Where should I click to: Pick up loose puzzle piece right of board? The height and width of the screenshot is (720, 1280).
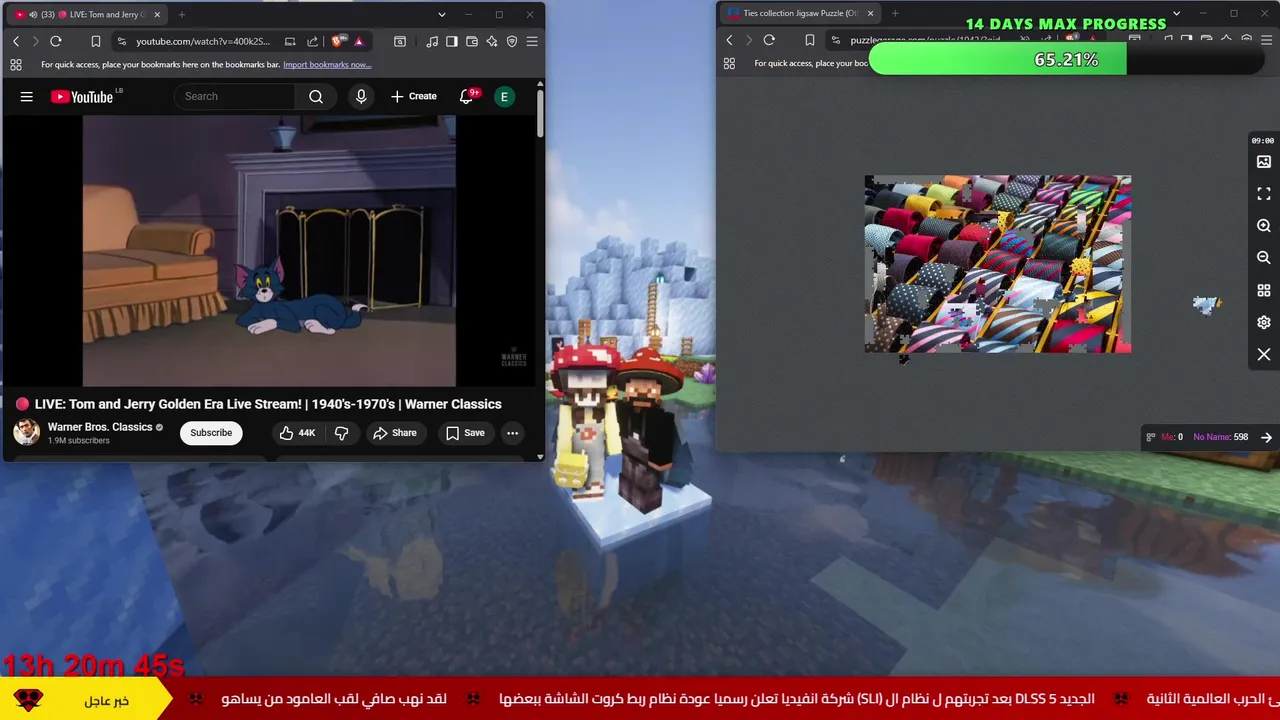pos(1207,304)
